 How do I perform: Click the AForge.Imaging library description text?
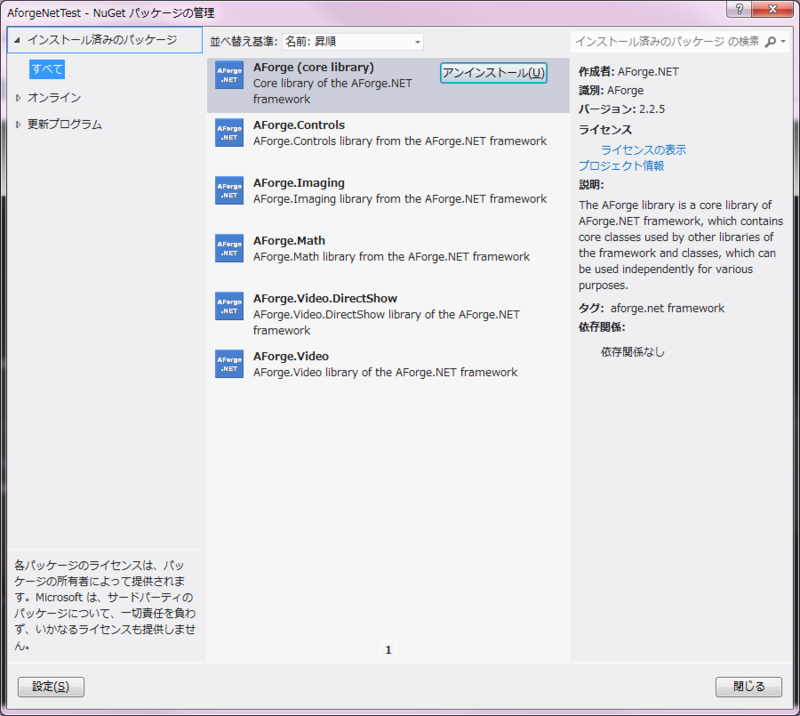pos(400,199)
